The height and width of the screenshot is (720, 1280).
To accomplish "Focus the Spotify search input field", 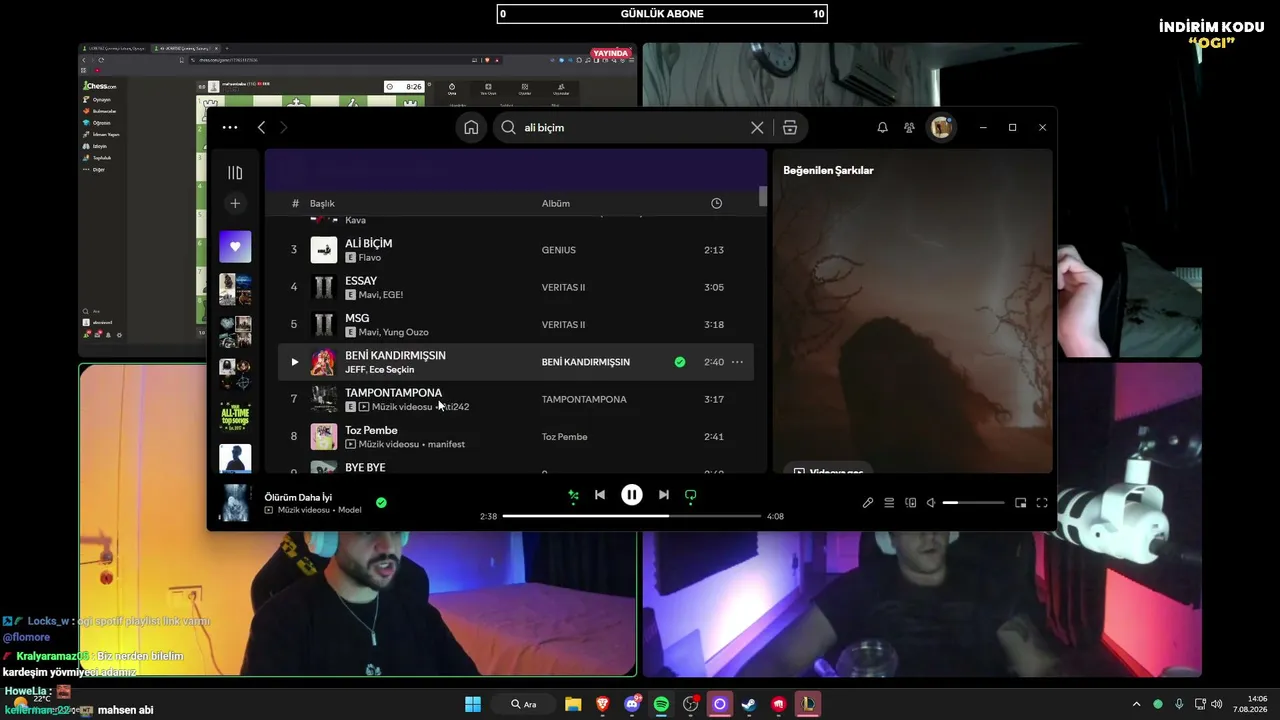I will (x=635, y=127).
